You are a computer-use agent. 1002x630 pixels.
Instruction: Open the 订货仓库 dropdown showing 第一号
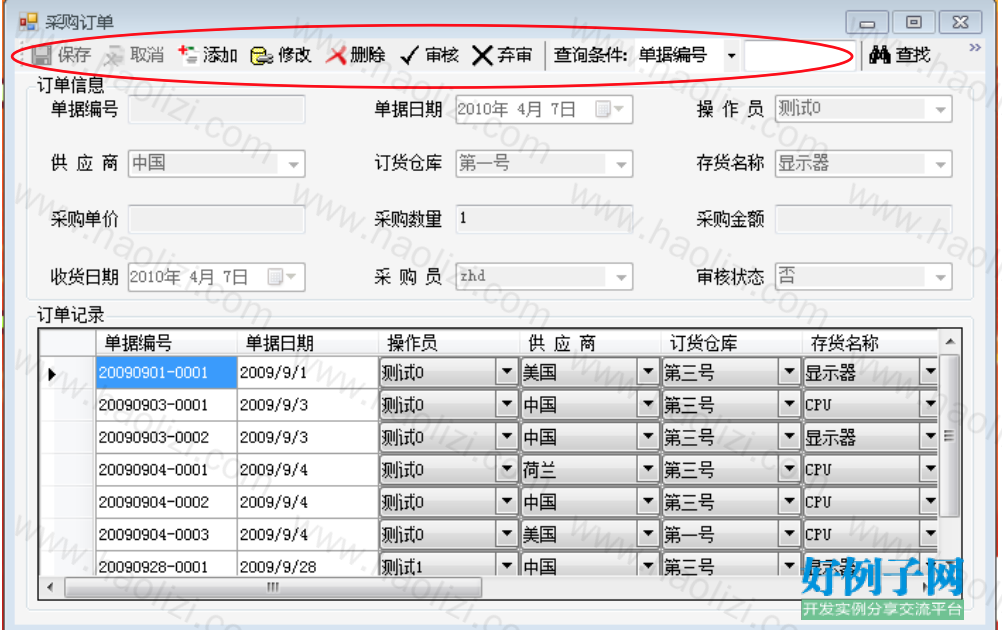point(621,164)
